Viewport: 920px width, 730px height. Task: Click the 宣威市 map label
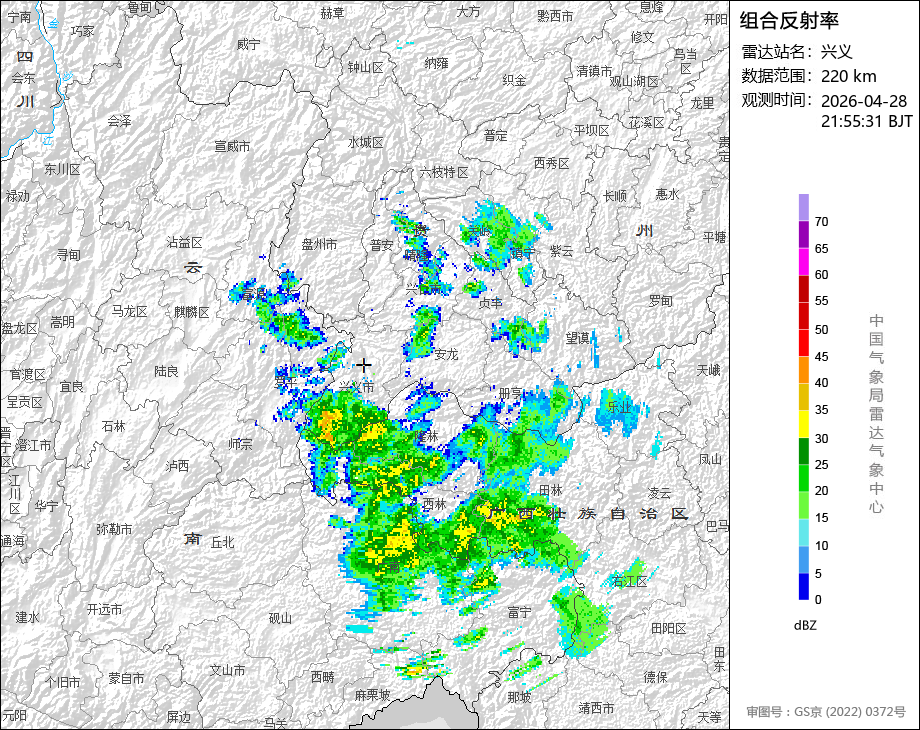tap(232, 146)
